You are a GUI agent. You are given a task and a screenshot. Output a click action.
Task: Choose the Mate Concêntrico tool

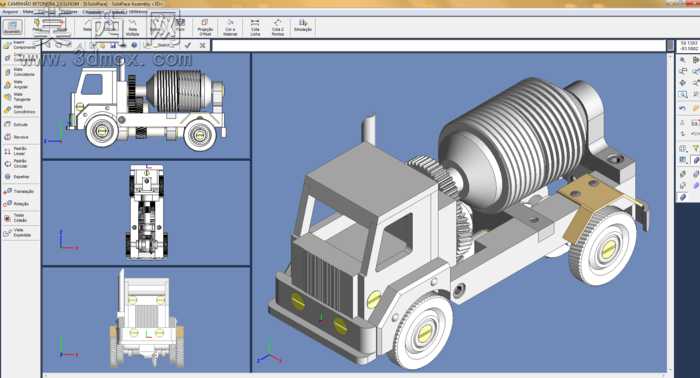[20, 110]
